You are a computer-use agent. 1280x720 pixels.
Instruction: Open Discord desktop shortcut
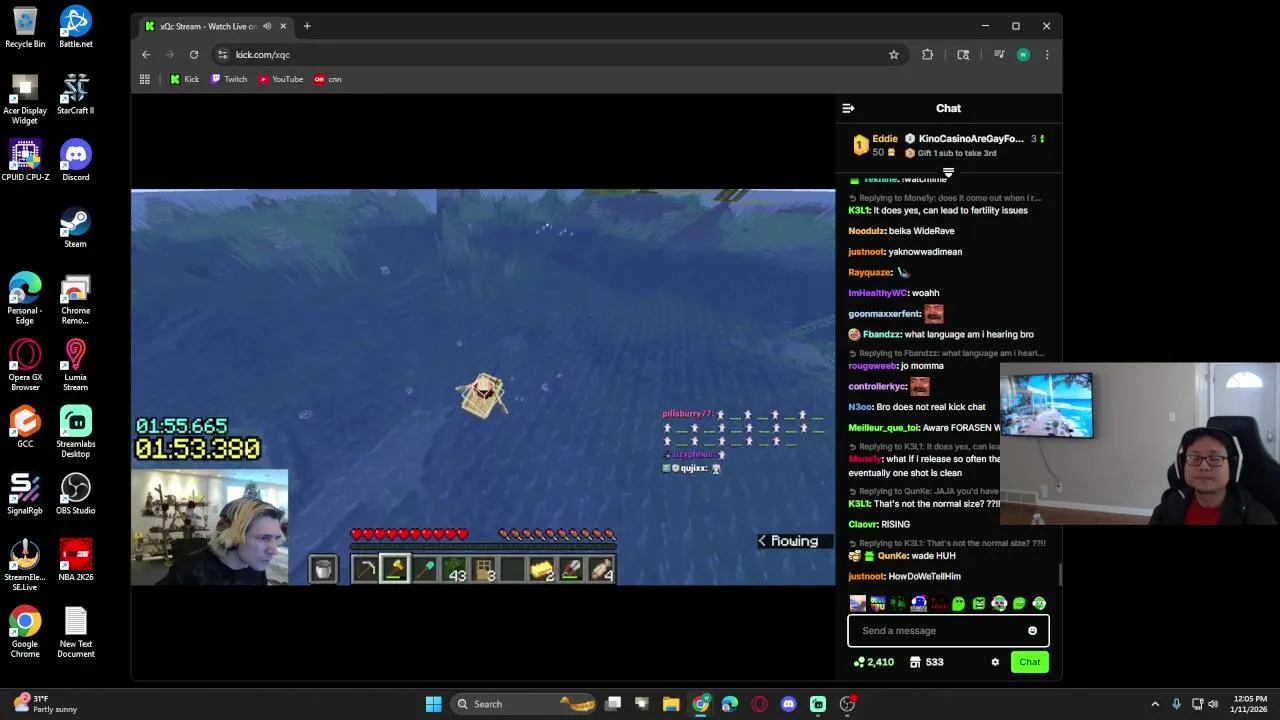(75, 162)
